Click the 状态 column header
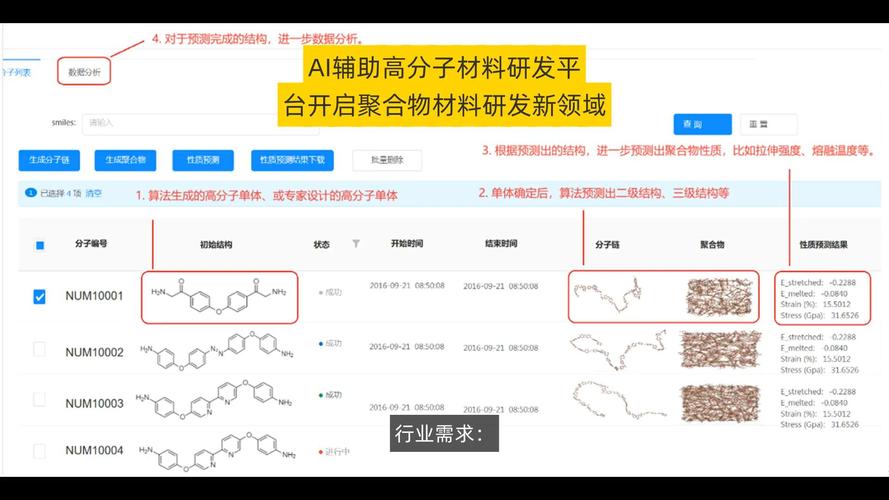Image resolution: width=889 pixels, height=500 pixels. pyautogui.click(x=321, y=245)
